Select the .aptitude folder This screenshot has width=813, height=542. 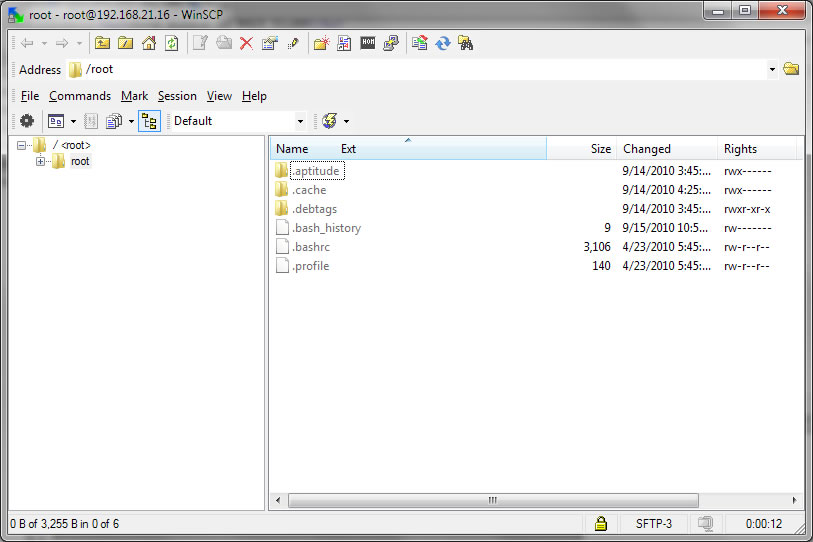(x=317, y=171)
